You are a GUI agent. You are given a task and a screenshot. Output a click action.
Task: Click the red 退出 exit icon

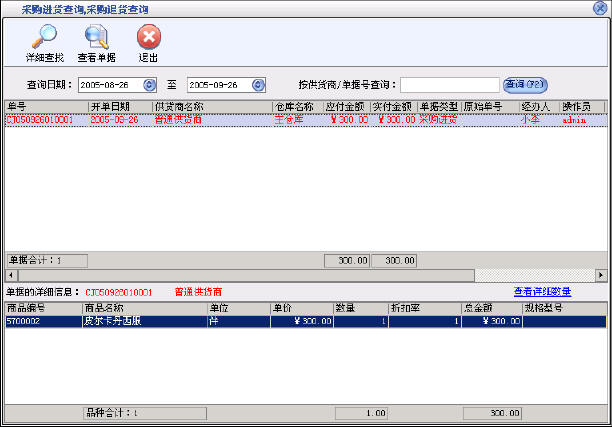tap(148, 38)
